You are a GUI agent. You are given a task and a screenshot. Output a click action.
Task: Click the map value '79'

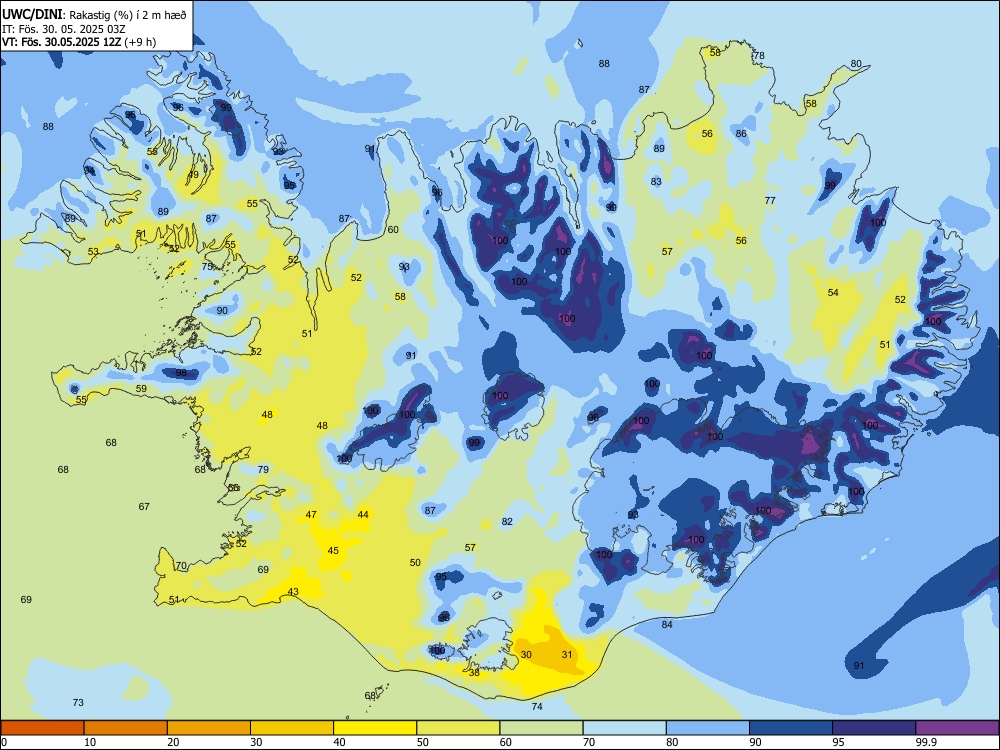[x=263, y=469]
